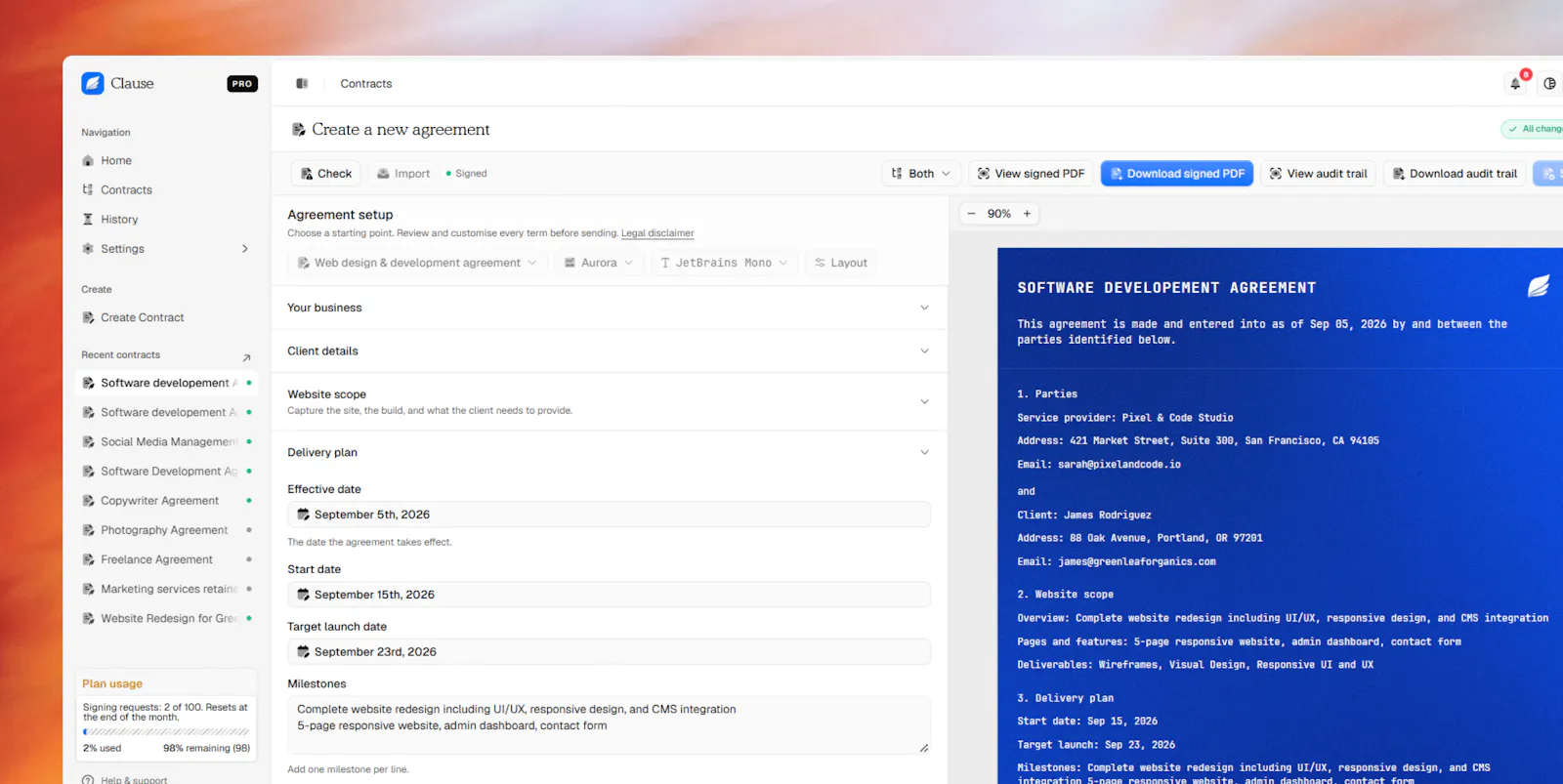Click the Target launch date calendar icon
The height and width of the screenshot is (784, 1563).
tap(303, 652)
